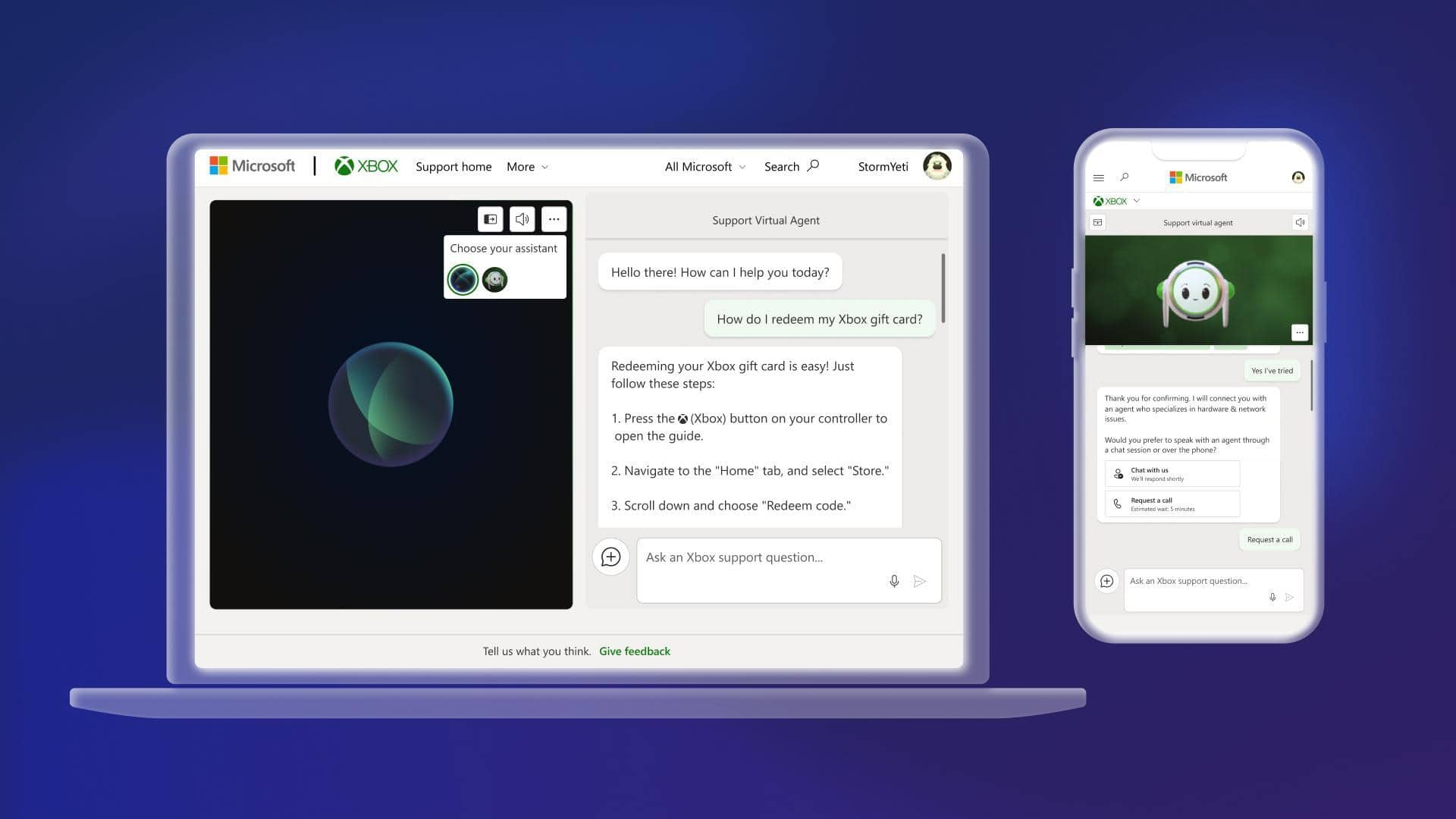Select the StormYeti account avatar icon
The image size is (1456, 819).
tap(937, 166)
